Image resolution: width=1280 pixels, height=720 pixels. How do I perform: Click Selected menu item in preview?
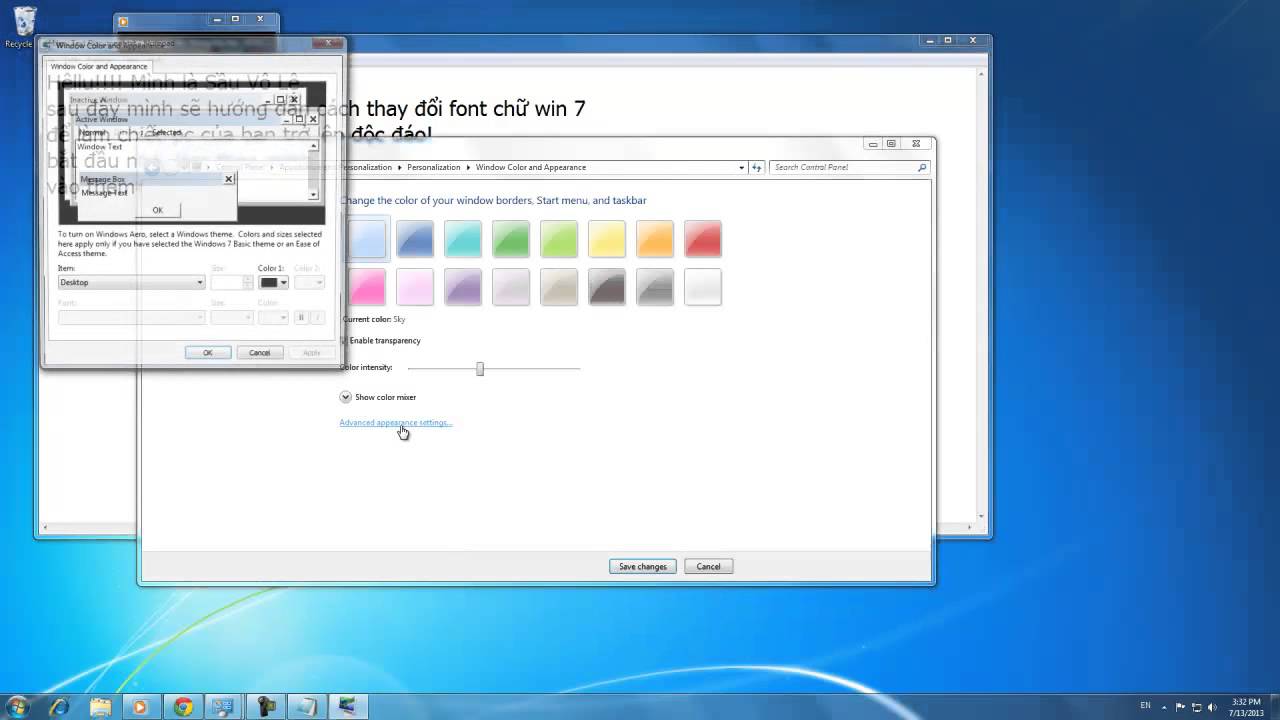(x=166, y=132)
